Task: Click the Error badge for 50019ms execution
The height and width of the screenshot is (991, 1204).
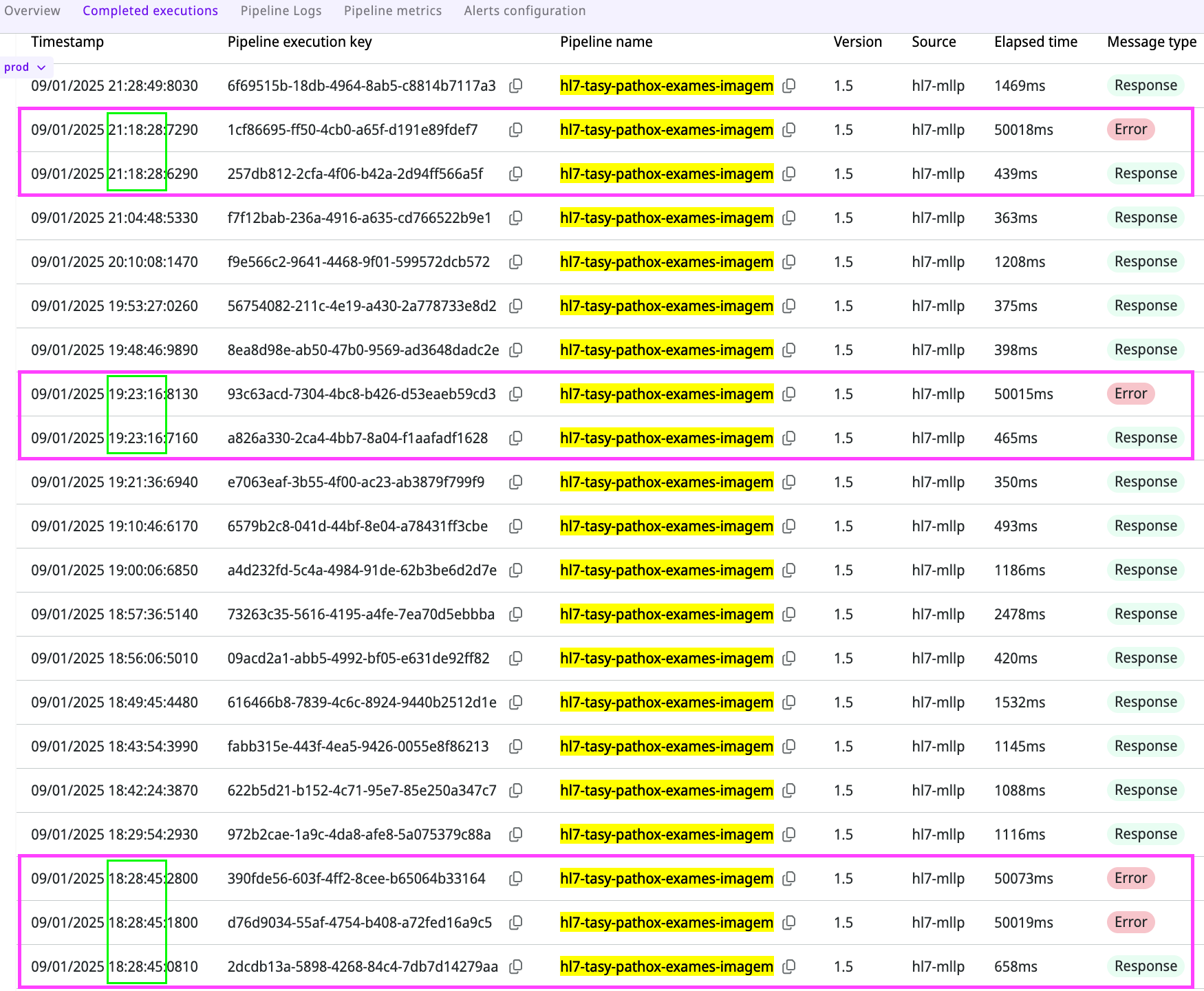Action: pos(1130,922)
